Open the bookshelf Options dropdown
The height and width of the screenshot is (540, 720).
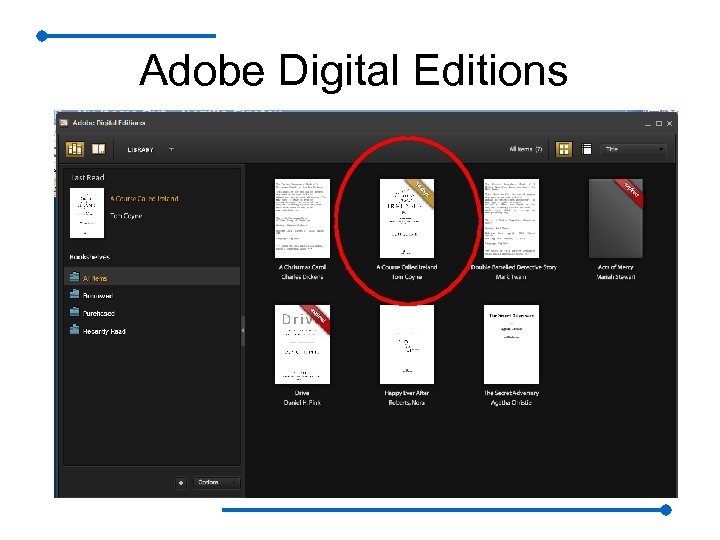click(x=216, y=482)
